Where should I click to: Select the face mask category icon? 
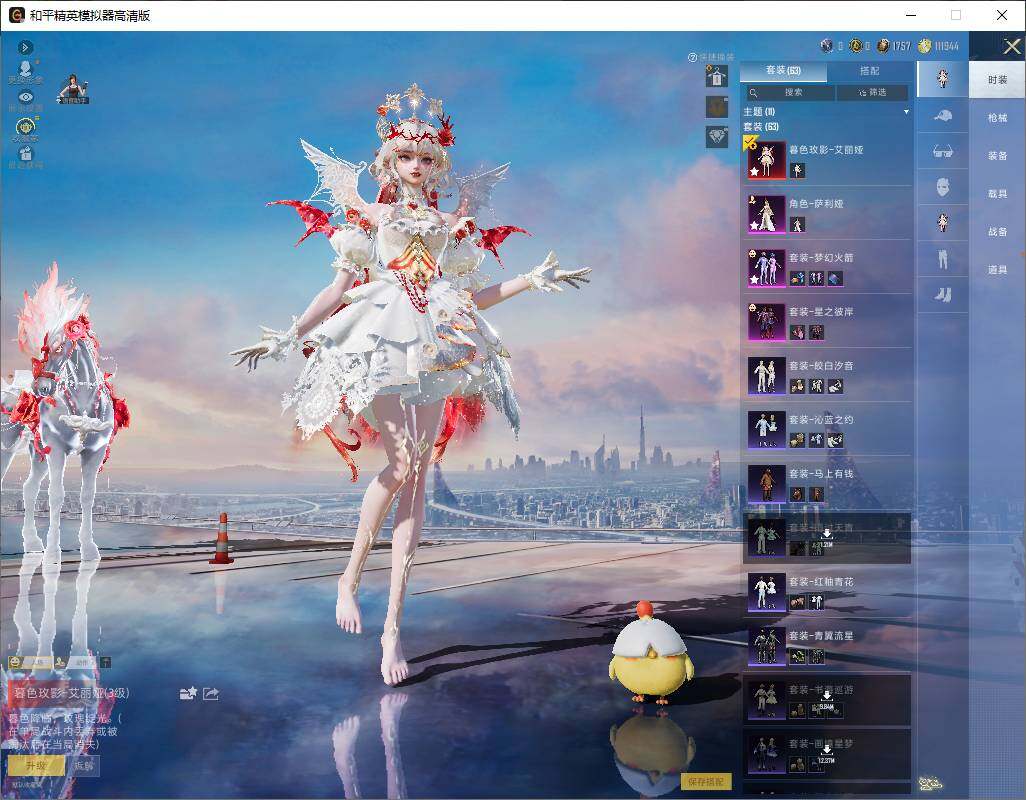pos(942,187)
